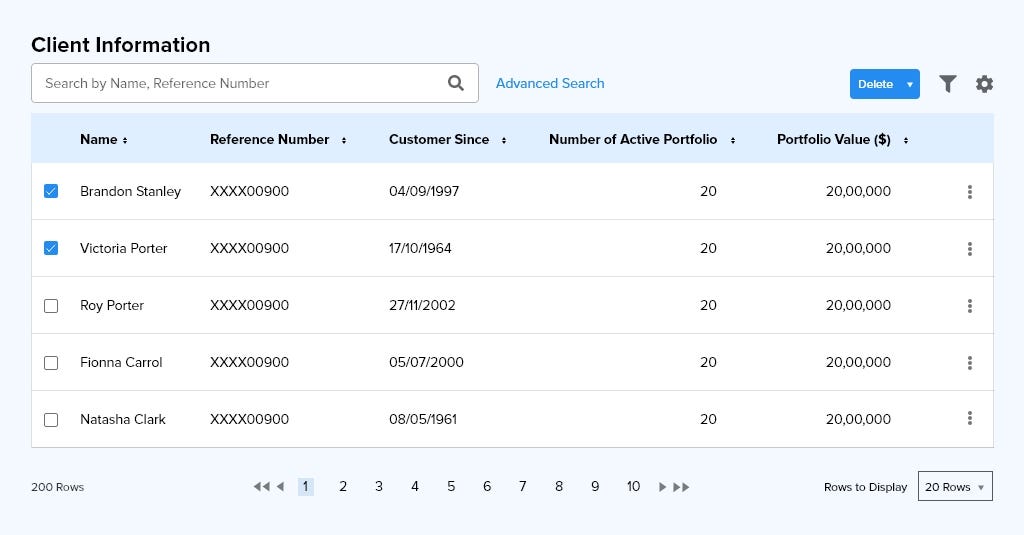This screenshot has width=1024, height=535.
Task: Go to previous page arrow
Action: tap(280, 487)
